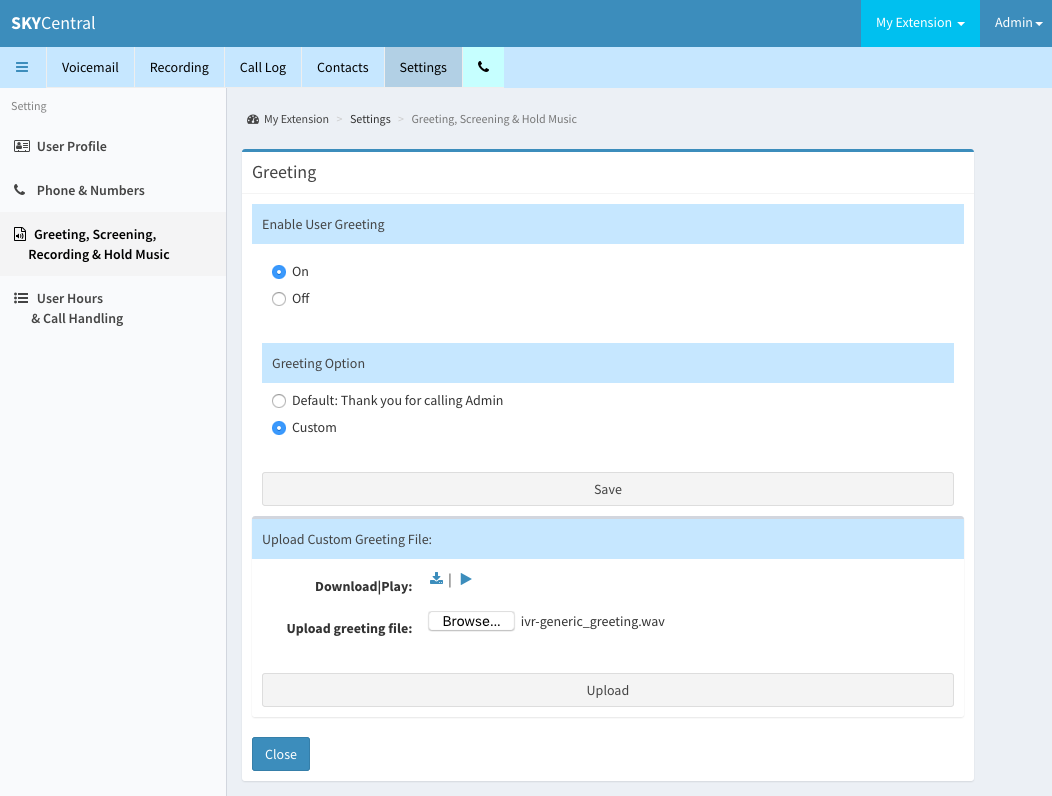
Task: Open User Profile settings
Action: click(113, 146)
